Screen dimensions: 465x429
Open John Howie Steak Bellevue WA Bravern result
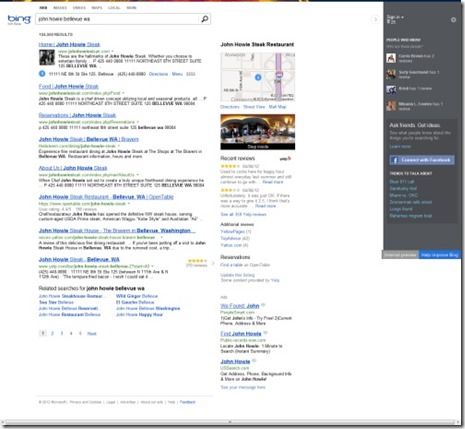point(89,139)
